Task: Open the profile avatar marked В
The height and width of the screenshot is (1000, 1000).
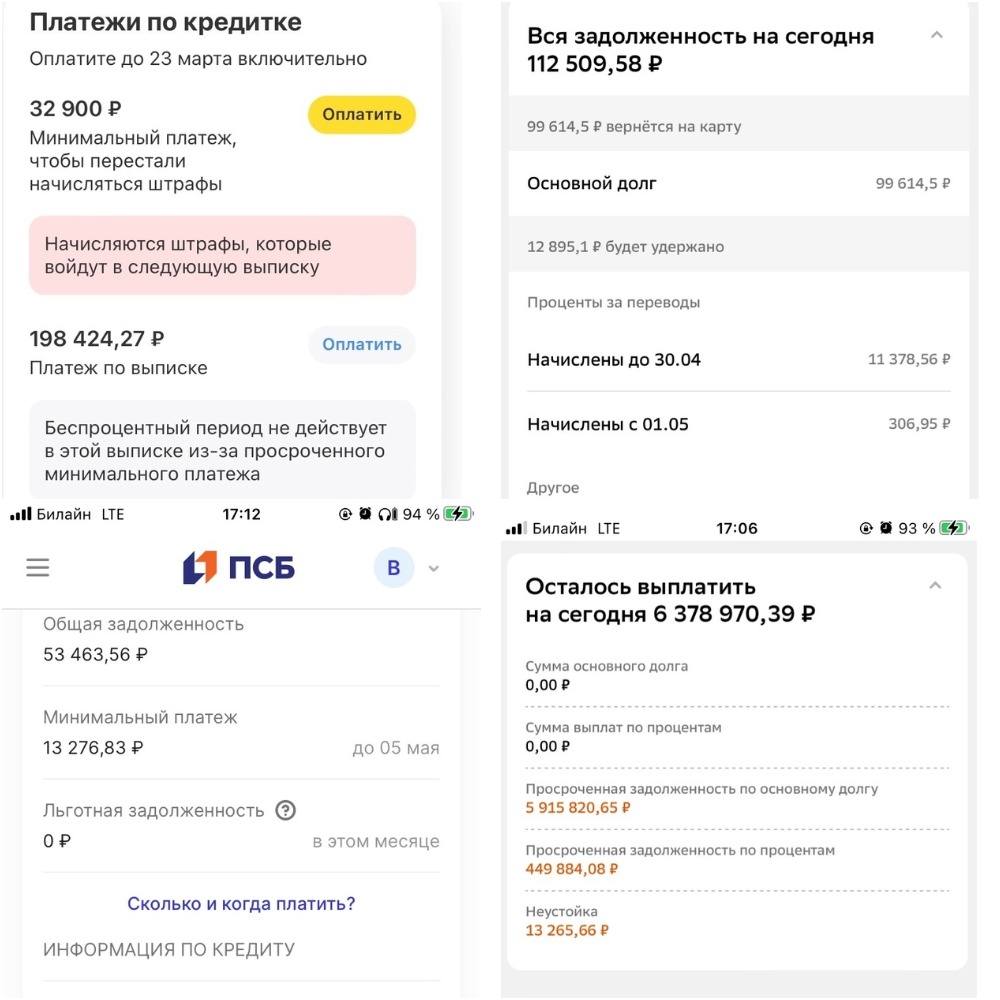Action: pos(394,567)
